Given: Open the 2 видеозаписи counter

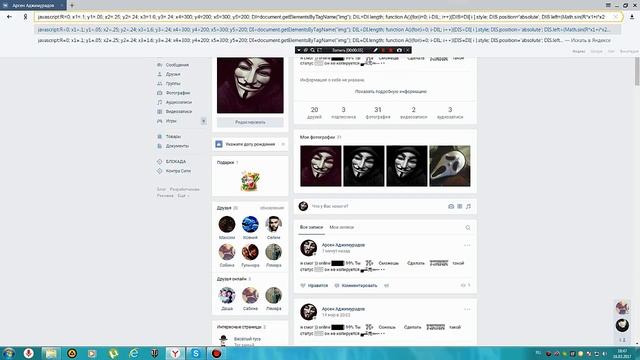Looking at the screenshot, I should click(413, 113).
